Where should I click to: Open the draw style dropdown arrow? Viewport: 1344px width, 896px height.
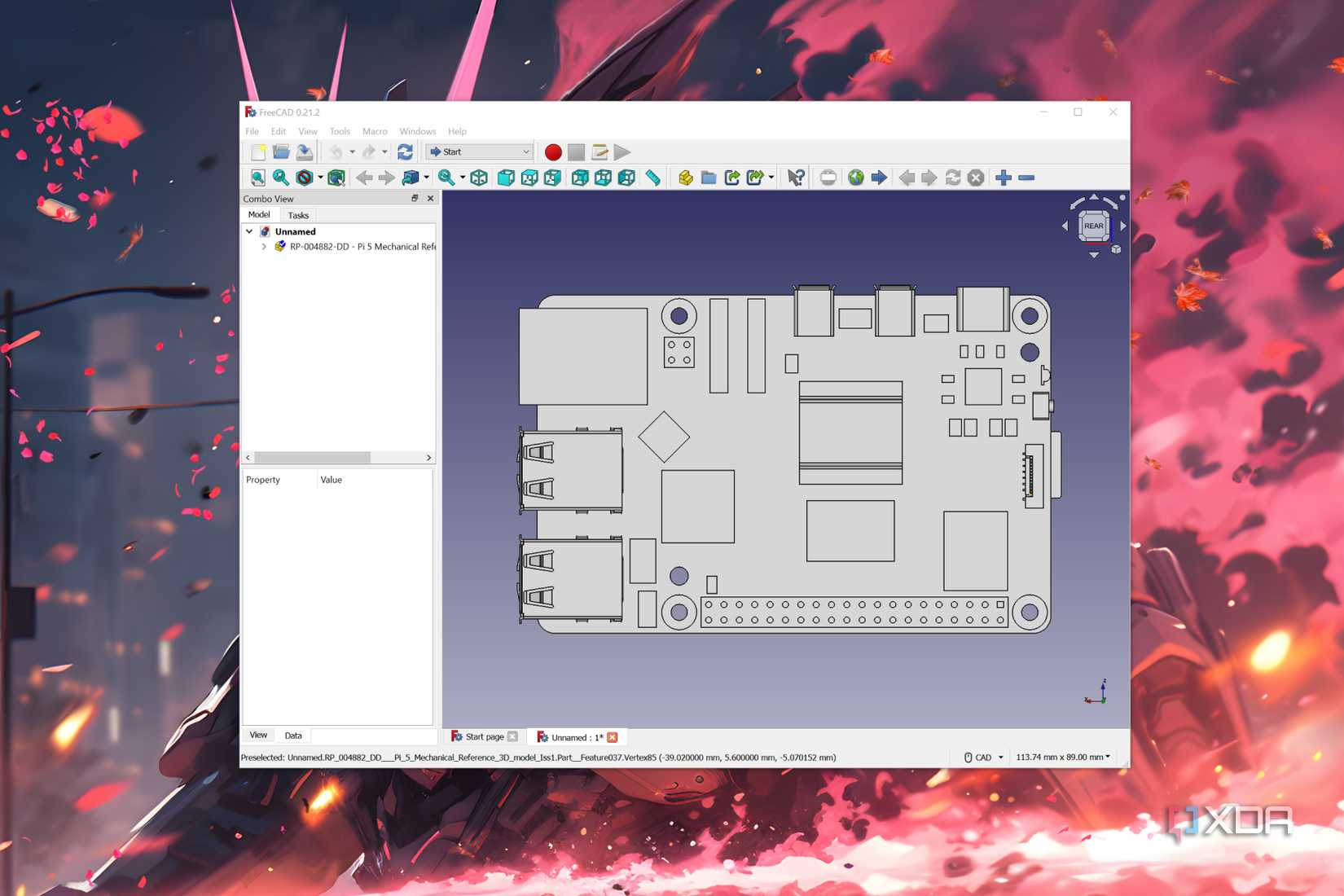click(320, 178)
